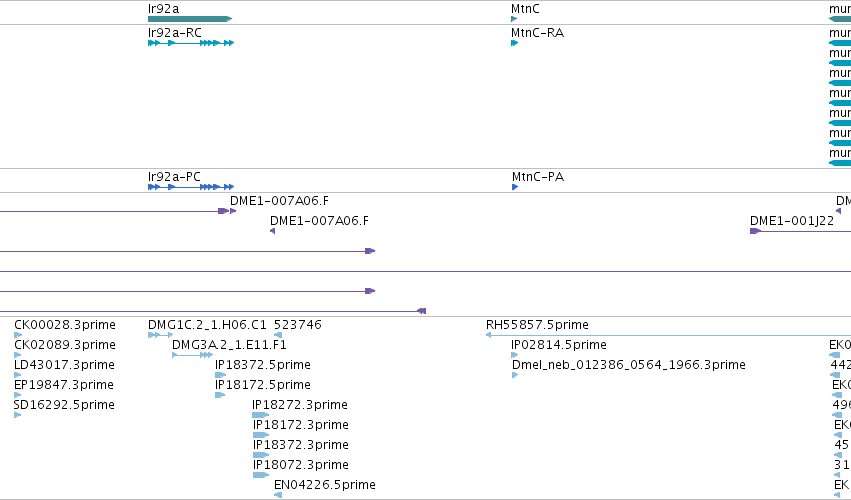Select the Ir92a-RC transcript label

[175, 33]
